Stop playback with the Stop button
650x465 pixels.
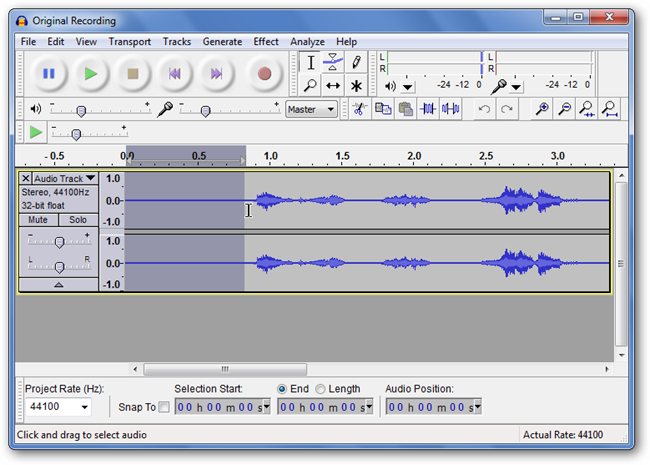[x=133, y=74]
